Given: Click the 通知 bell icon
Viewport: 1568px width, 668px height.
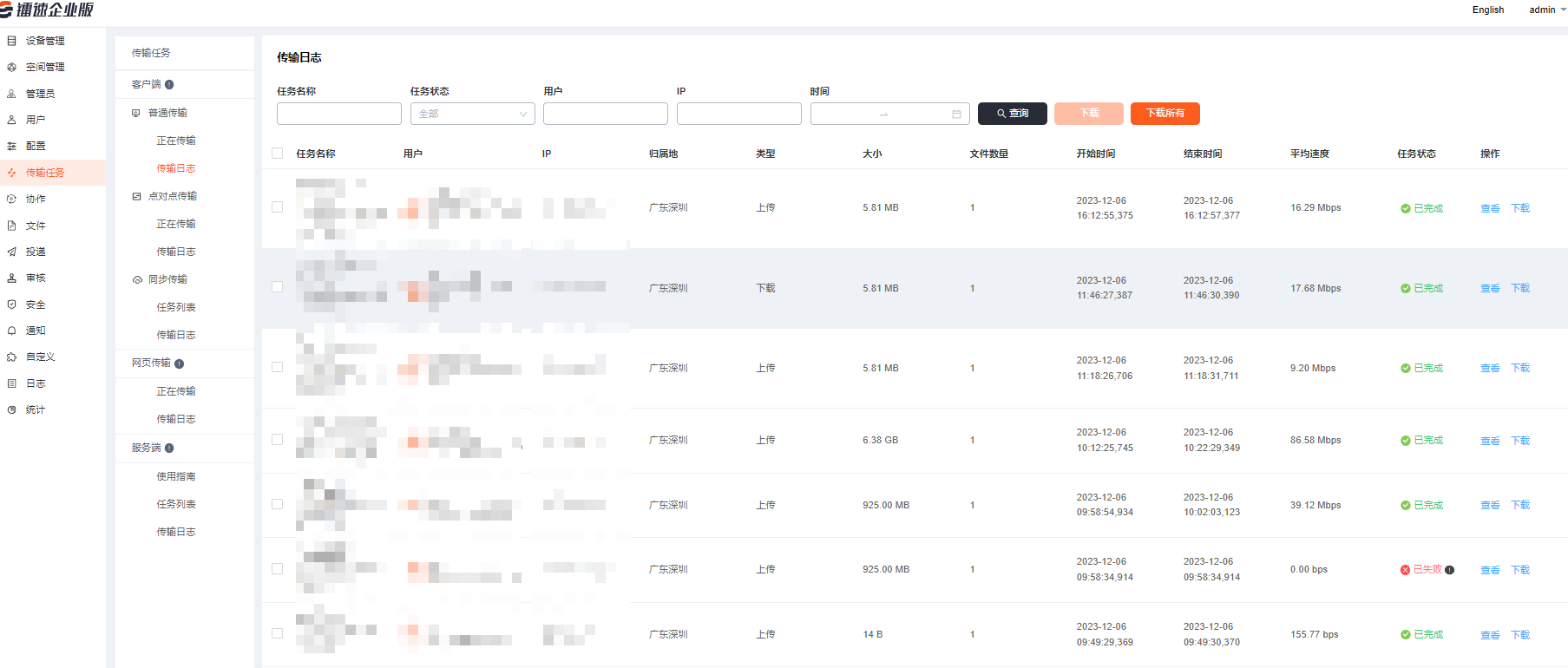Looking at the screenshot, I should point(11,331).
